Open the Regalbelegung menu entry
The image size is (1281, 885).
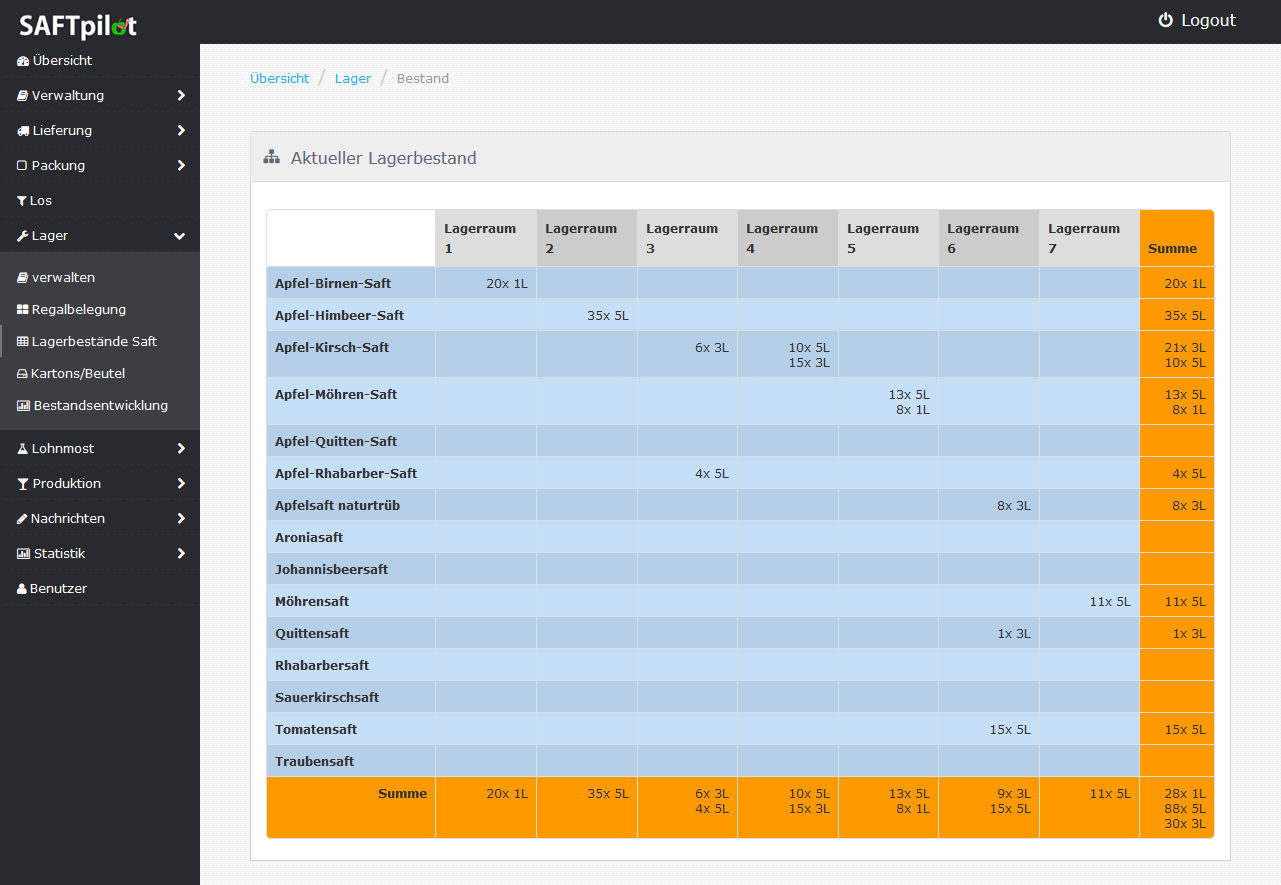tap(78, 310)
